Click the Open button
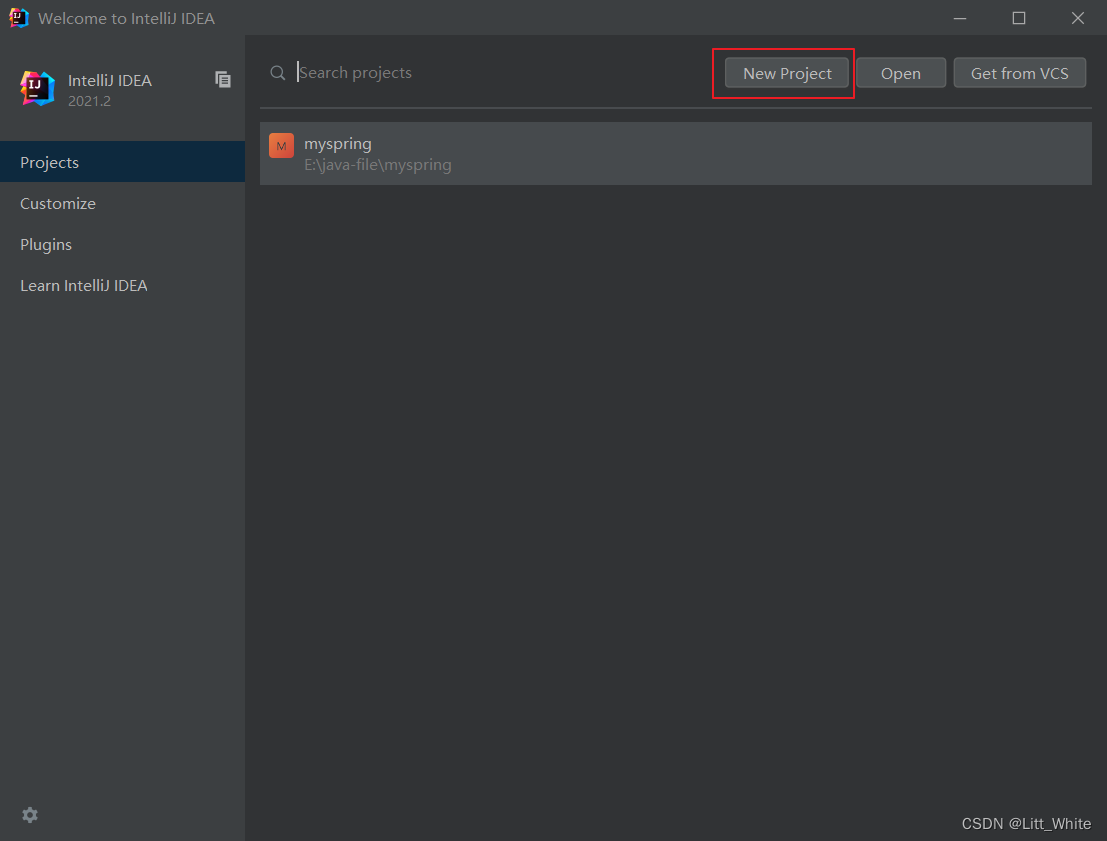 click(901, 73)
